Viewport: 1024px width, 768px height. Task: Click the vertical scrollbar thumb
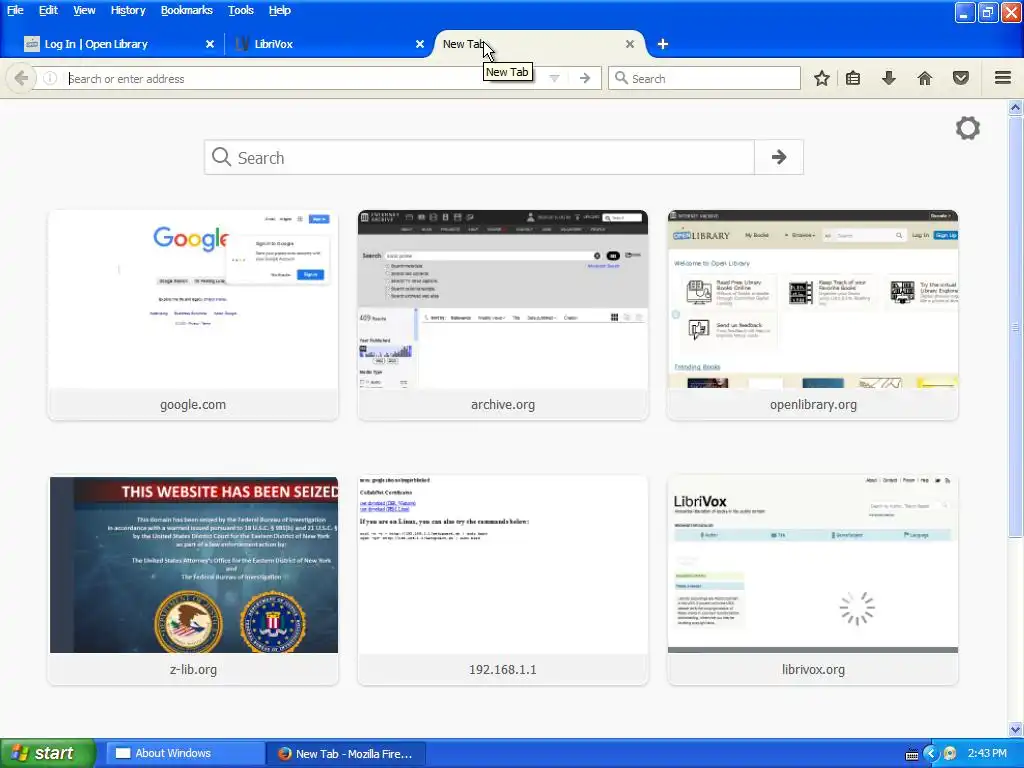(1015, 327)
